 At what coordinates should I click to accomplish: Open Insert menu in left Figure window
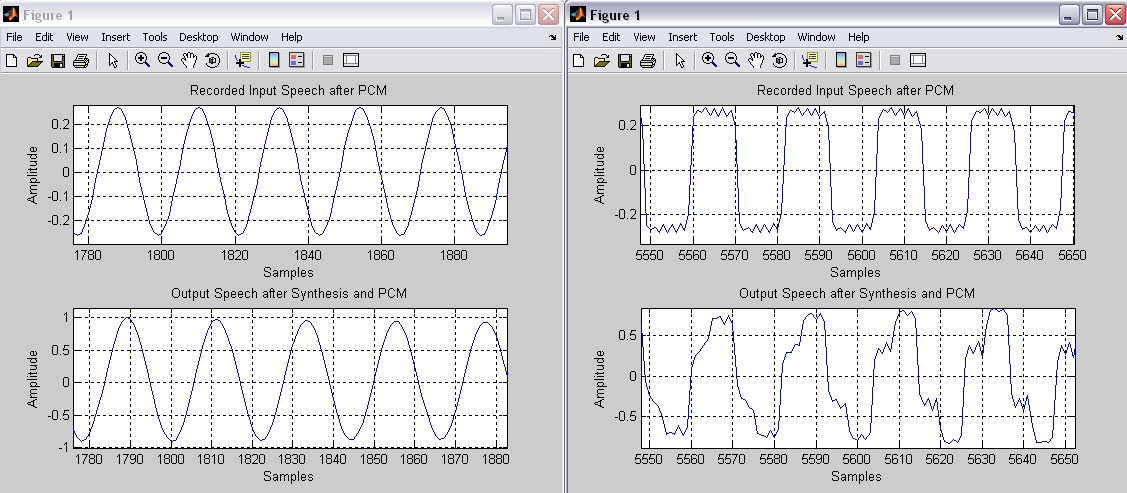(x=116, y=37)
